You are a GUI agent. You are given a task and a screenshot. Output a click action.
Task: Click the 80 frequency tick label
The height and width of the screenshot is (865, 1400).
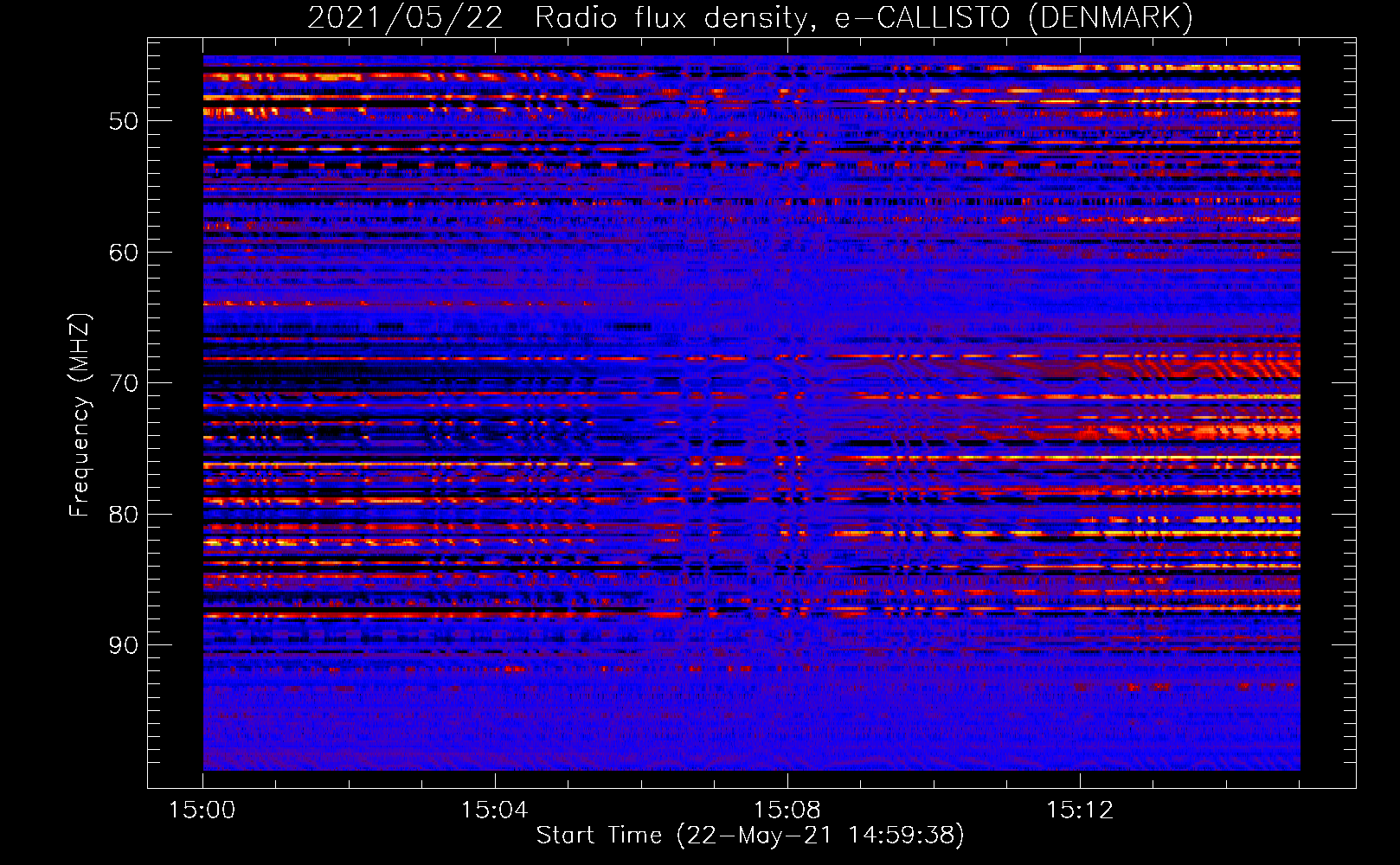click(x=124, y=515)
